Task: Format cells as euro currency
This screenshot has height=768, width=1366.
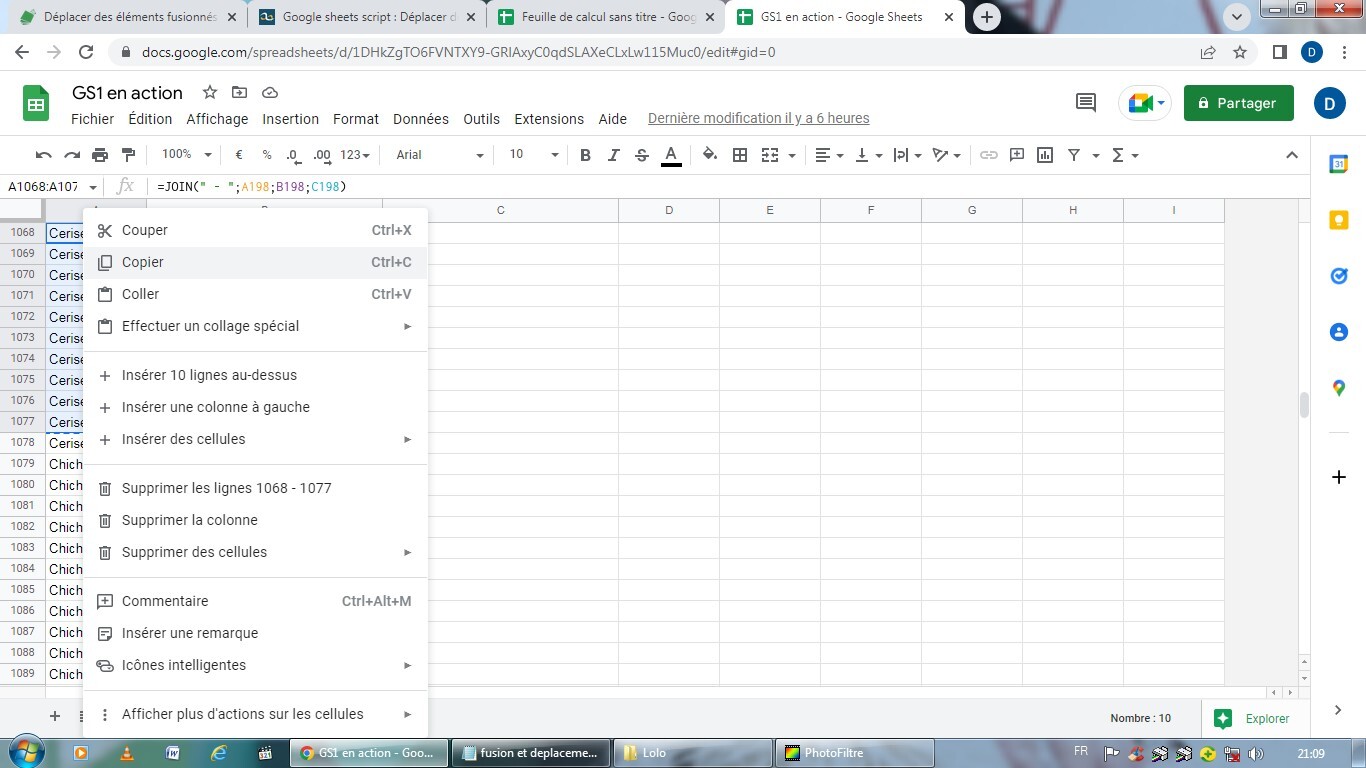Action: coord(239,155)
